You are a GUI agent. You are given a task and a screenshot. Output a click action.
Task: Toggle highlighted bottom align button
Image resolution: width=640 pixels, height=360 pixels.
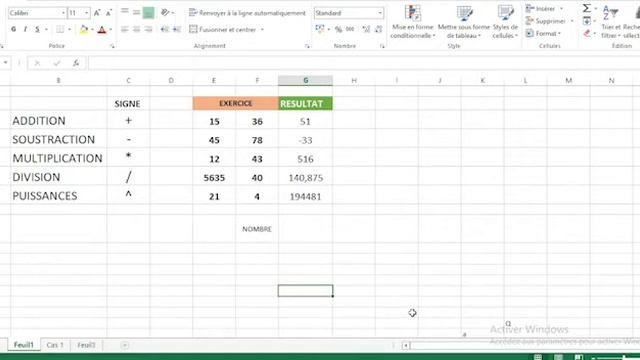coord(148,13)
